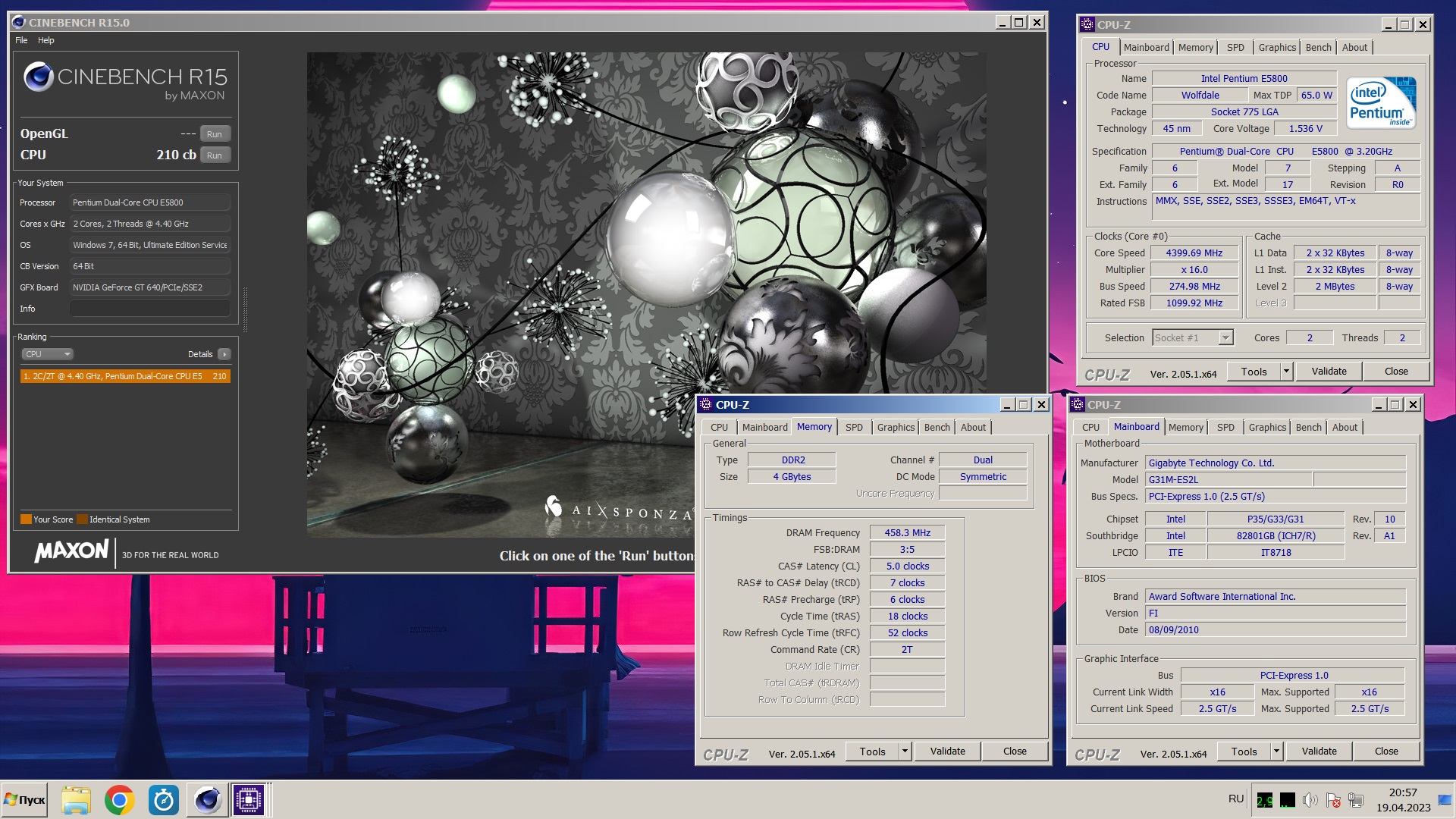Click the Bus Speed value 274.98 MHz
The height and width of the screenshot is (819, 1456).
(1194, 287)
